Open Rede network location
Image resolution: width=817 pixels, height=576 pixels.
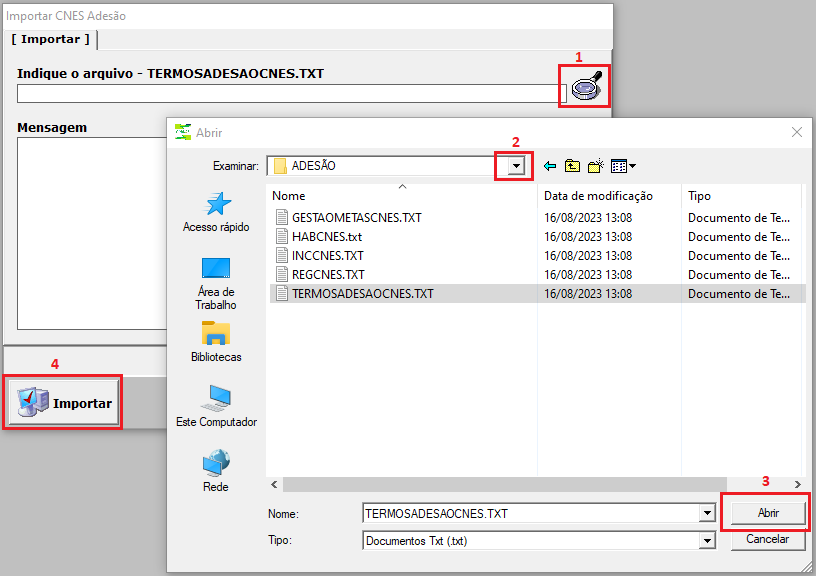point(216,471)
